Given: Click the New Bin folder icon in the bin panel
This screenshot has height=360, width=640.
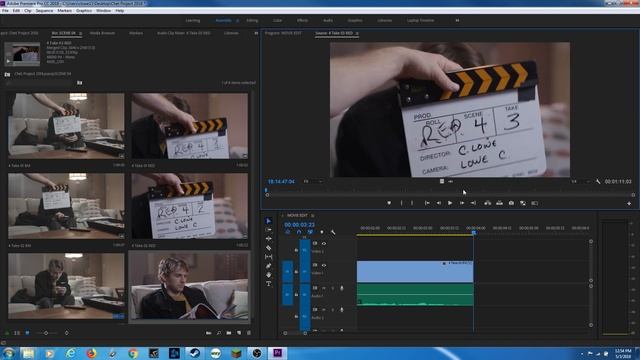Looking at the screenshot, I should [x=229, y=333].
